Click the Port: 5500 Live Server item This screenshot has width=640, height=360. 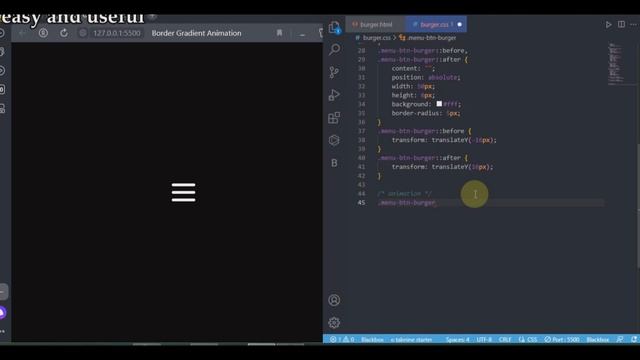(x=562, y=340)
